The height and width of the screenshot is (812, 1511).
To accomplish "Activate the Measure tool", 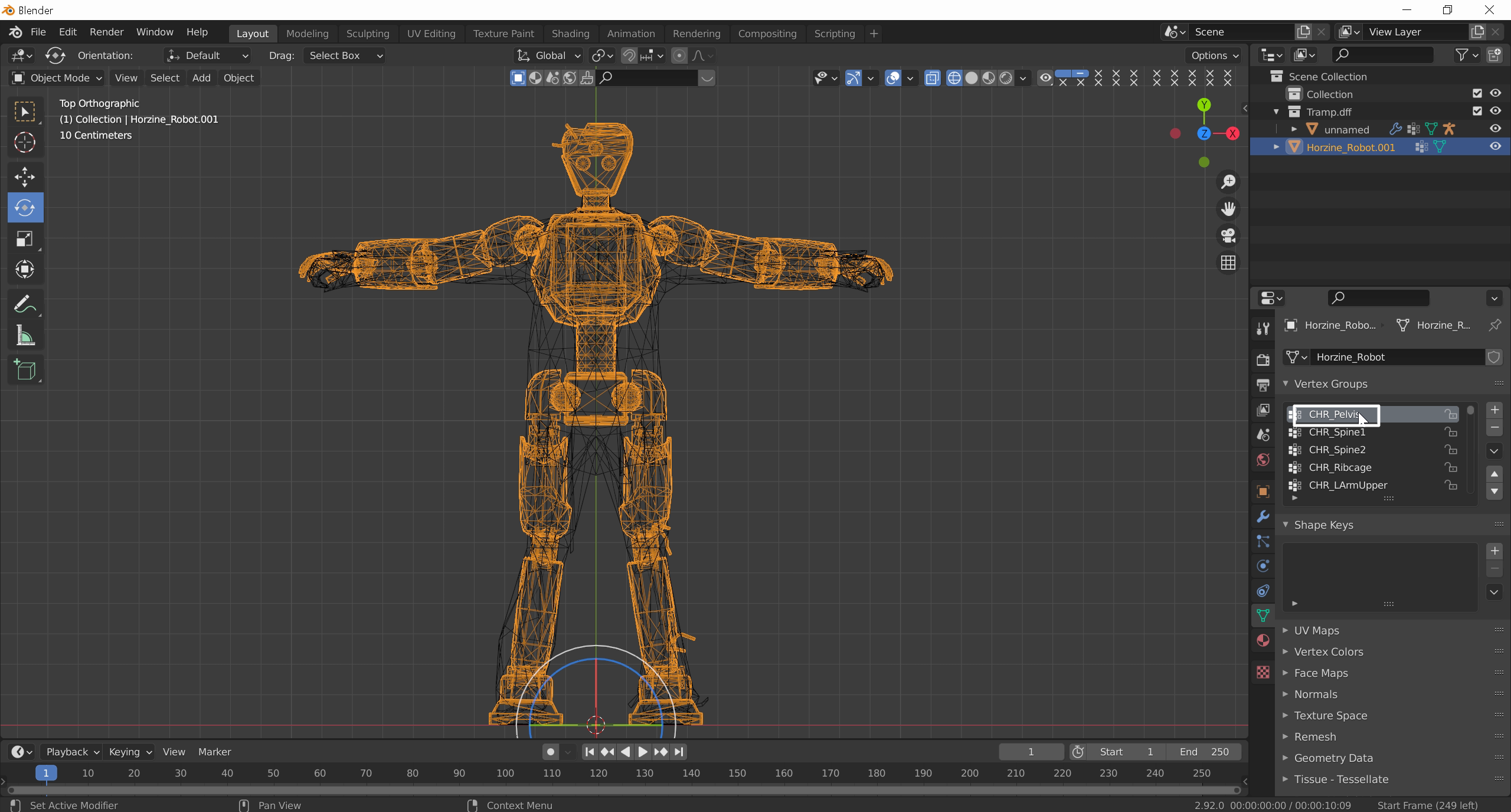I will (x=25, y=336).
